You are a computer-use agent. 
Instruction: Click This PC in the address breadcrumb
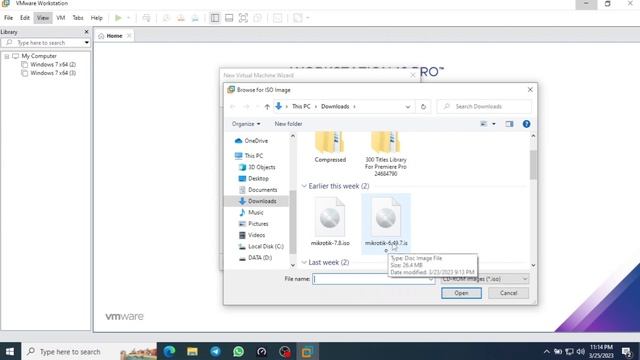tap(301, 107)
